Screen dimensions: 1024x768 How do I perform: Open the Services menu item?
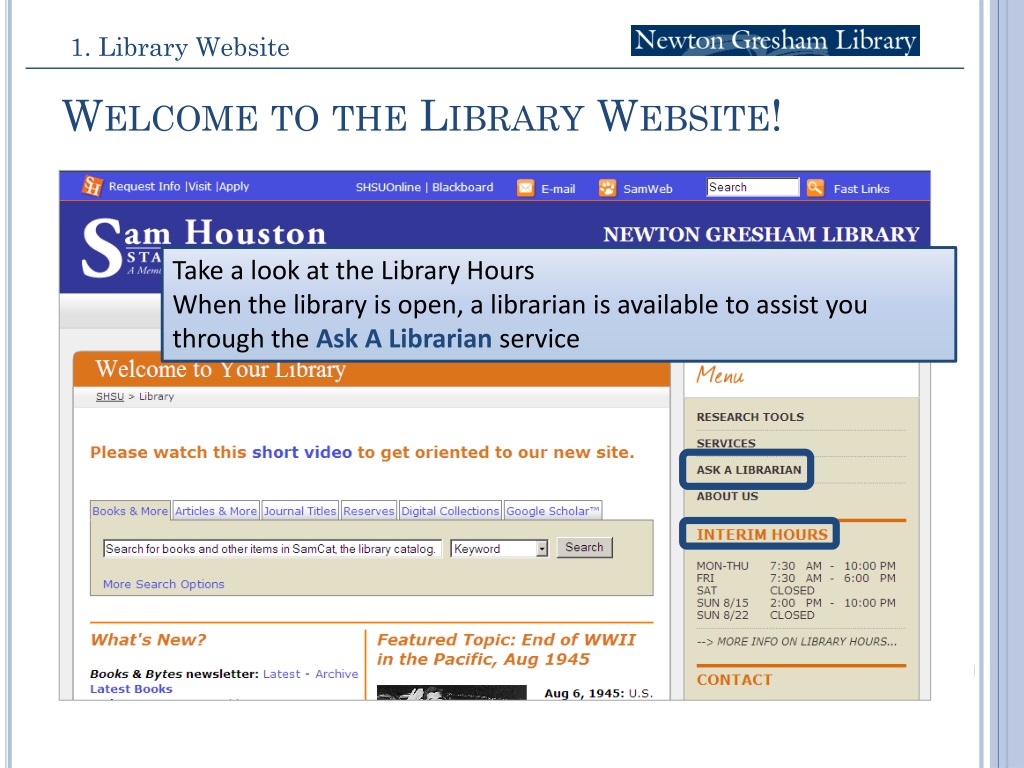pos(726,443)
